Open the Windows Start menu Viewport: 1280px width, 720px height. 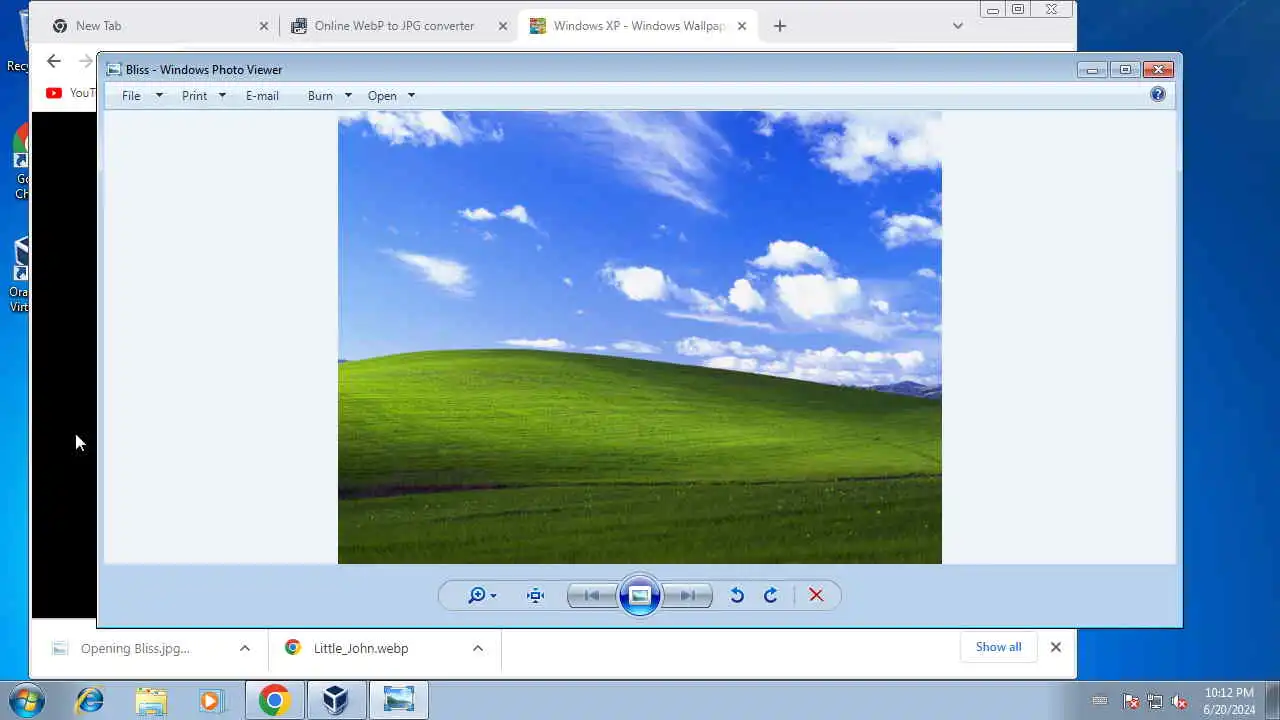point(27,700)
